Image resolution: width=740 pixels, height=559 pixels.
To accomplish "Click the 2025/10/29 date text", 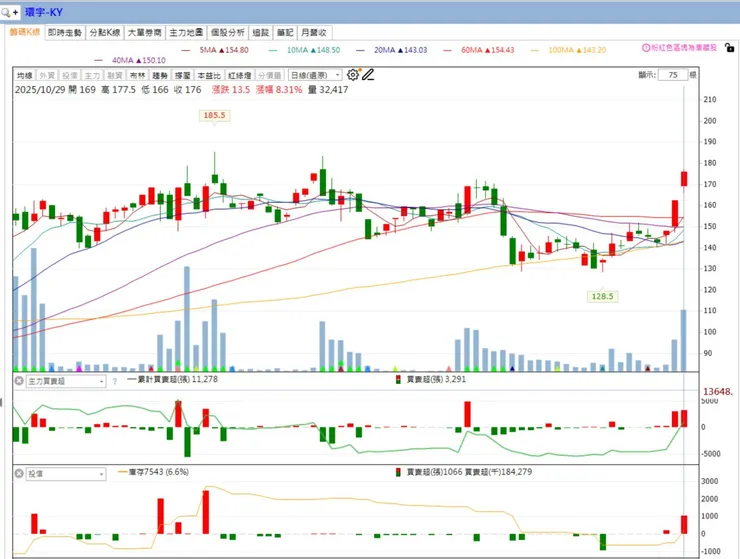I will point(40,90).
